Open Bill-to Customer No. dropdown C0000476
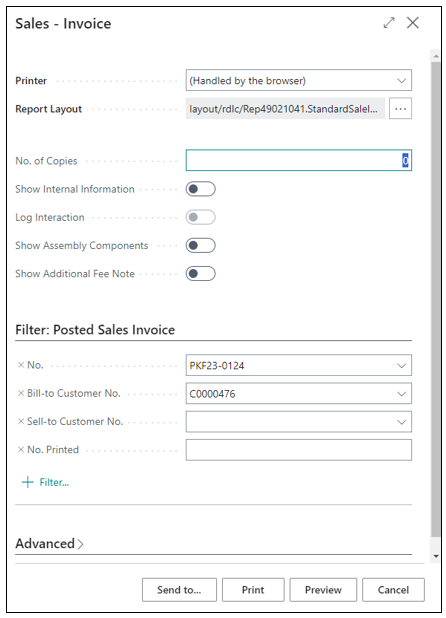This screenshot has width=446, height=618. coord(299,393)
